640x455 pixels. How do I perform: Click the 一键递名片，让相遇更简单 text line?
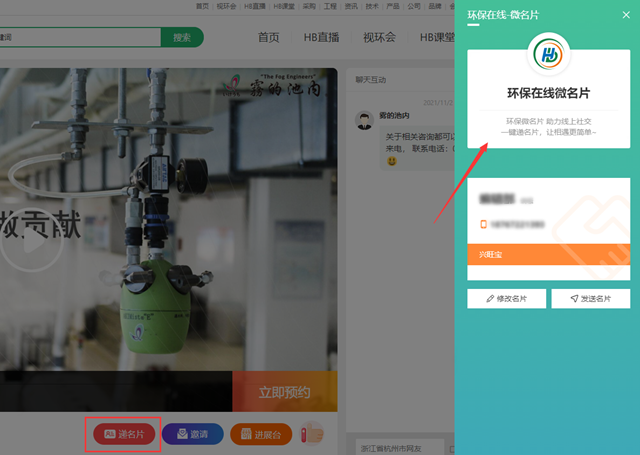549,132
